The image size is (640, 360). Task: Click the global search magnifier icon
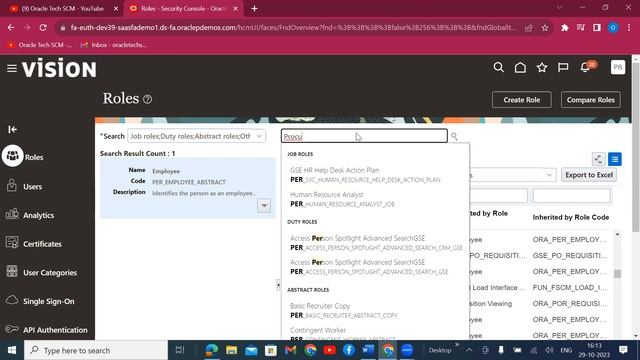click(498, 67)
